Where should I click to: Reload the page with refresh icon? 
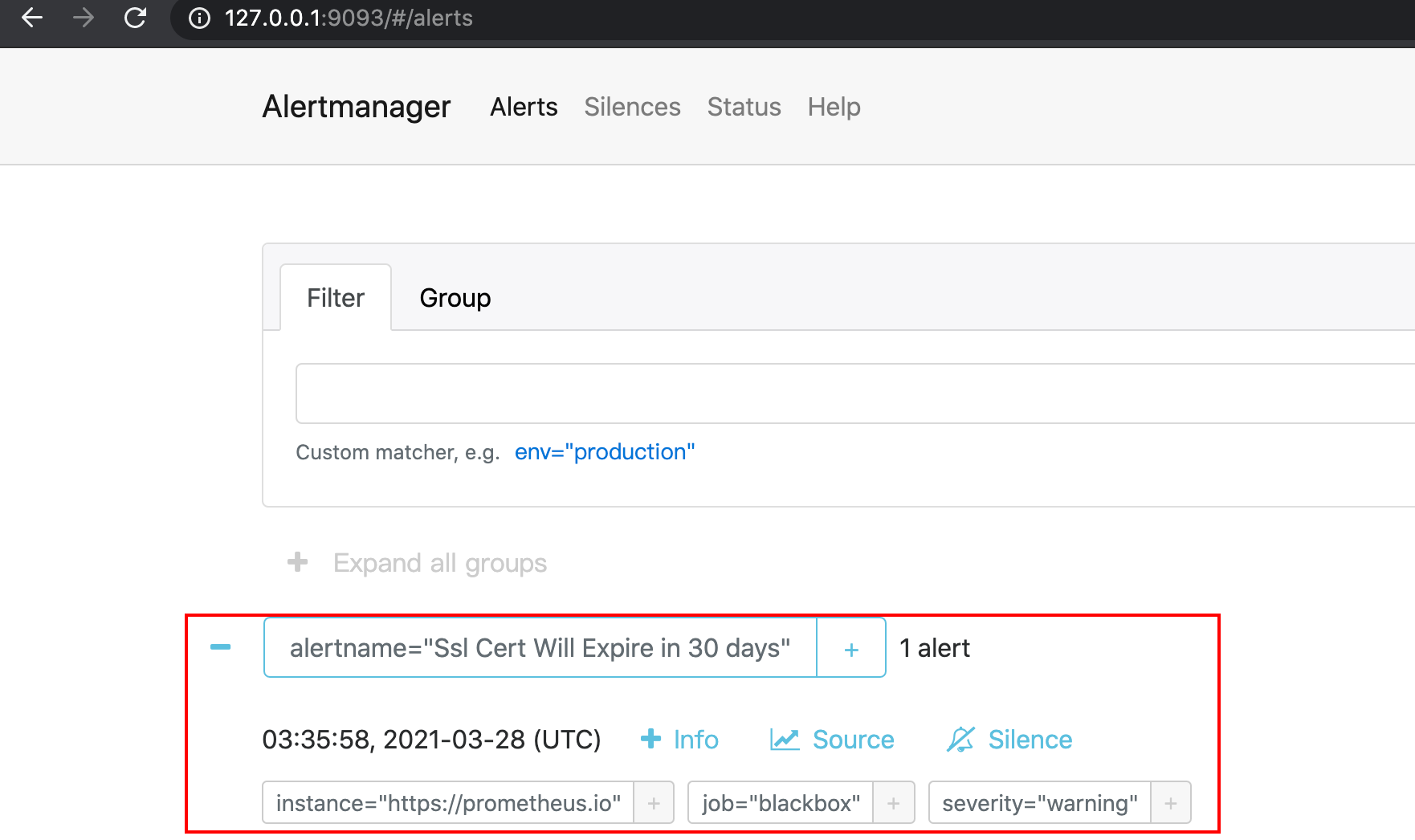click(x=135, y=18)
